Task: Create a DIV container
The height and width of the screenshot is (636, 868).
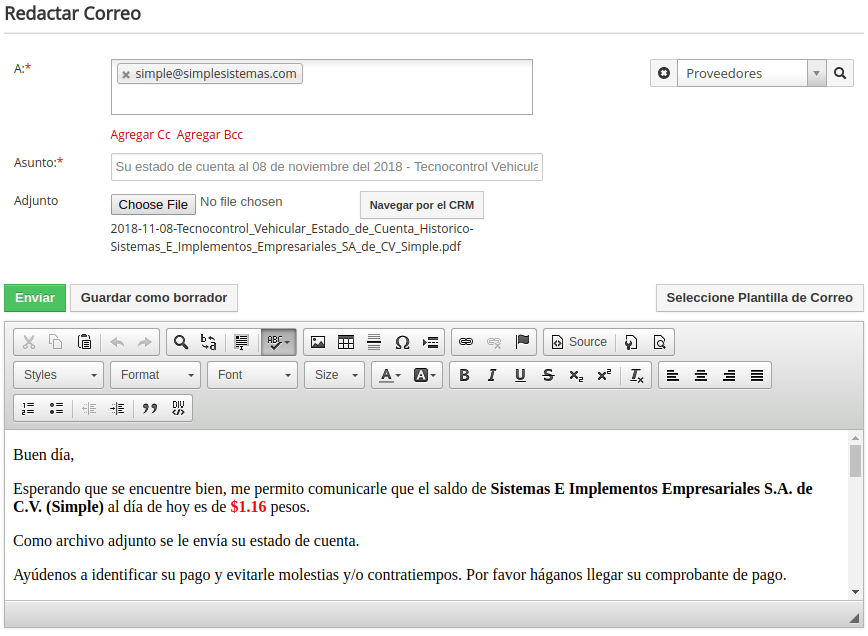Action: [178, 409]
